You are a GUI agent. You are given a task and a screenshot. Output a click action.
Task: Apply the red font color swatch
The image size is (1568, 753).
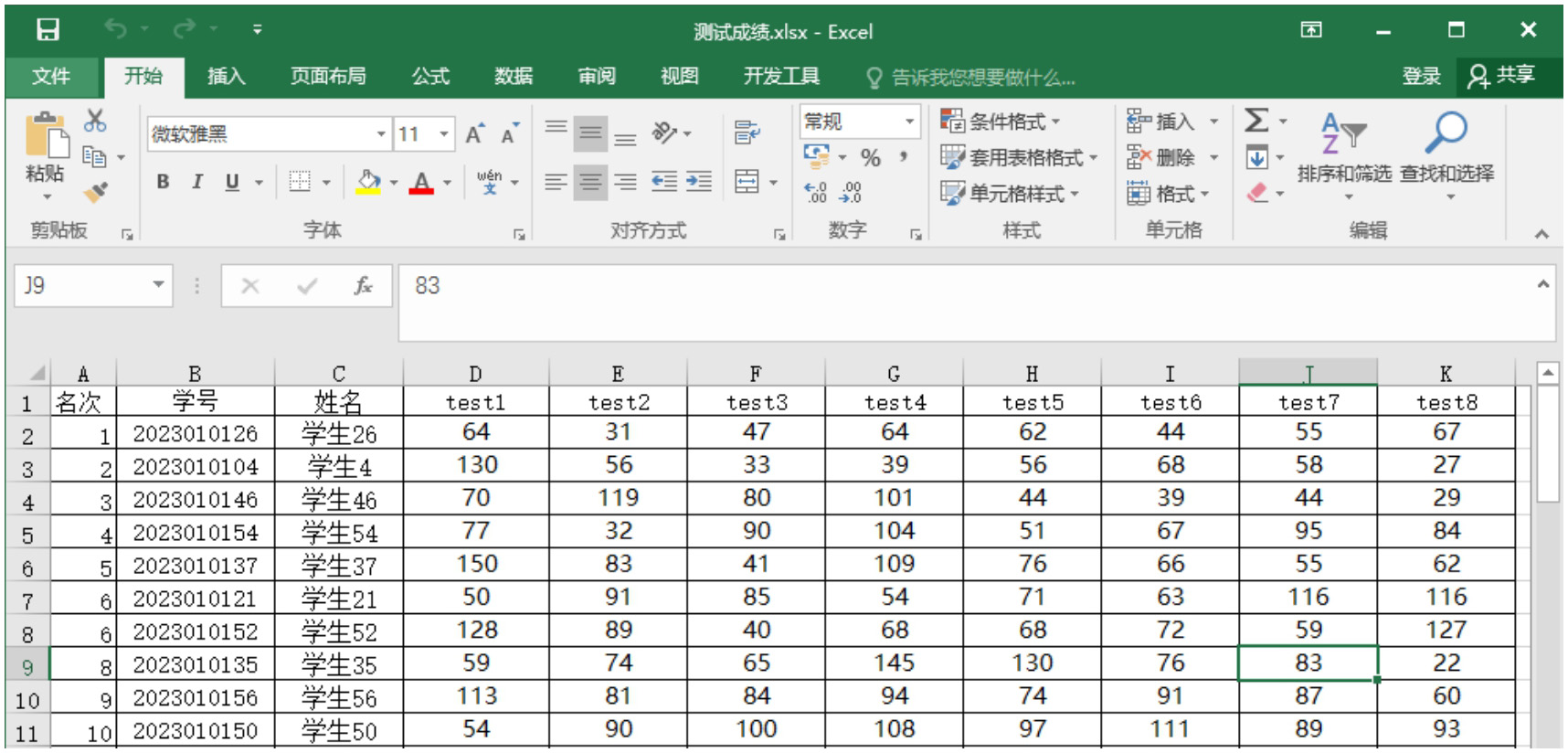(x=421, y=183)
